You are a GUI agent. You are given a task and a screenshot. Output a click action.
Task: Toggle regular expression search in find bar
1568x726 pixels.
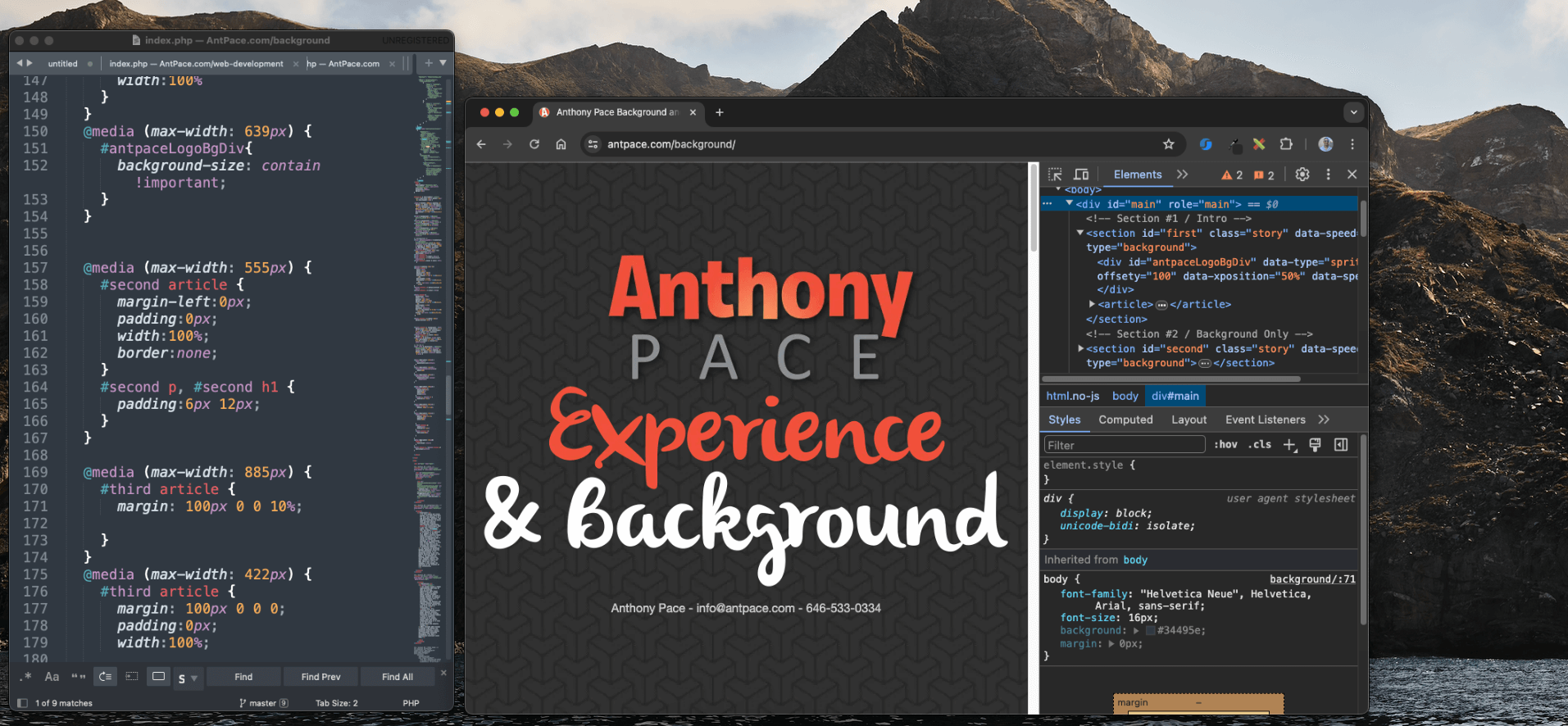click(x=26, y=677)
